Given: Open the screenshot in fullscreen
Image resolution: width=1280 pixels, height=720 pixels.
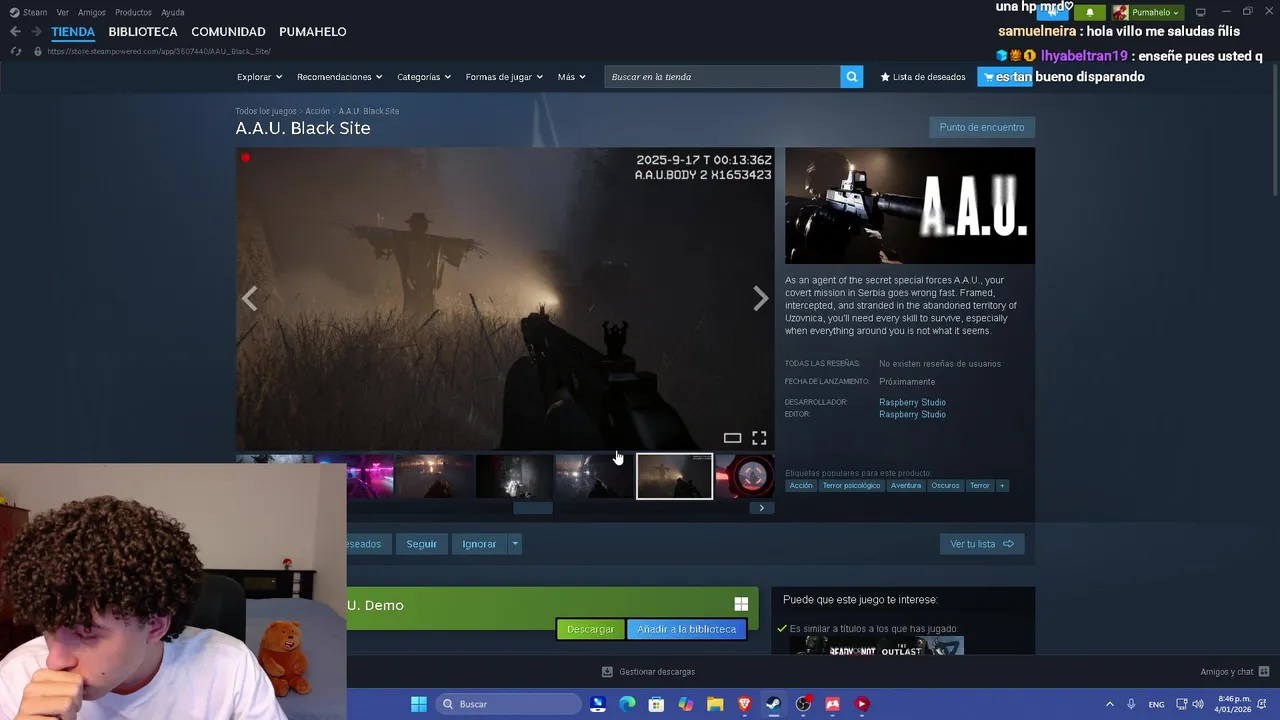Looking at the screenshot, I should tap(759, 438).
